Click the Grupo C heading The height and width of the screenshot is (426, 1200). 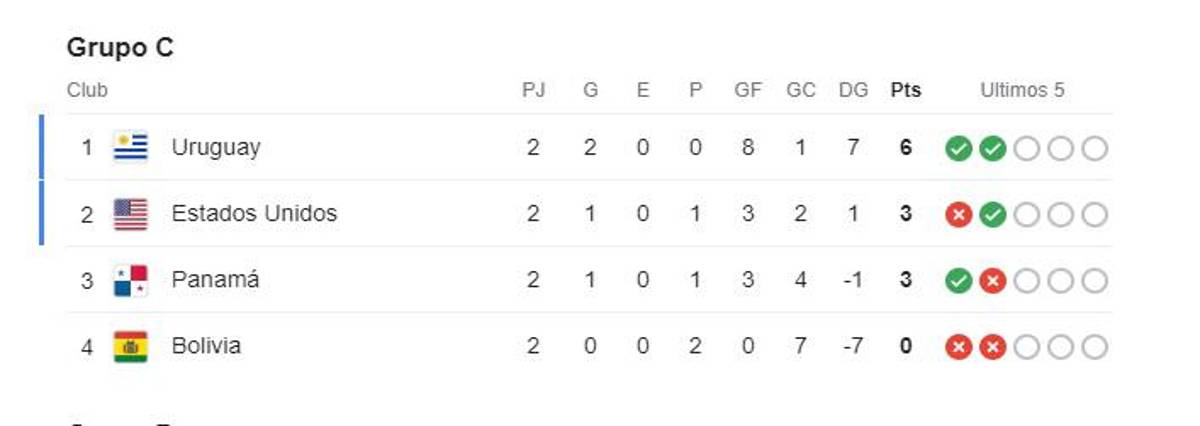[120, 48]
